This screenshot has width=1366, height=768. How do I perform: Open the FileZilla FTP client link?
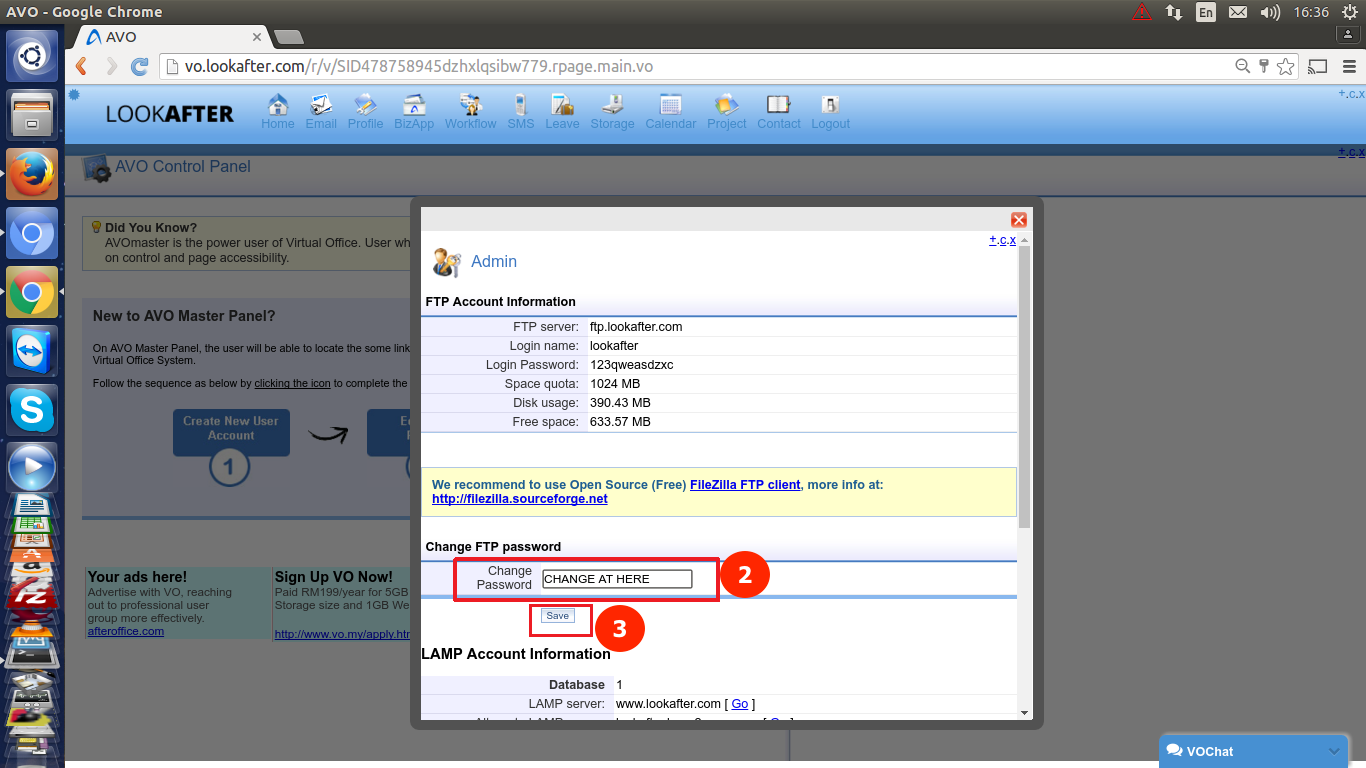point(745,485)
